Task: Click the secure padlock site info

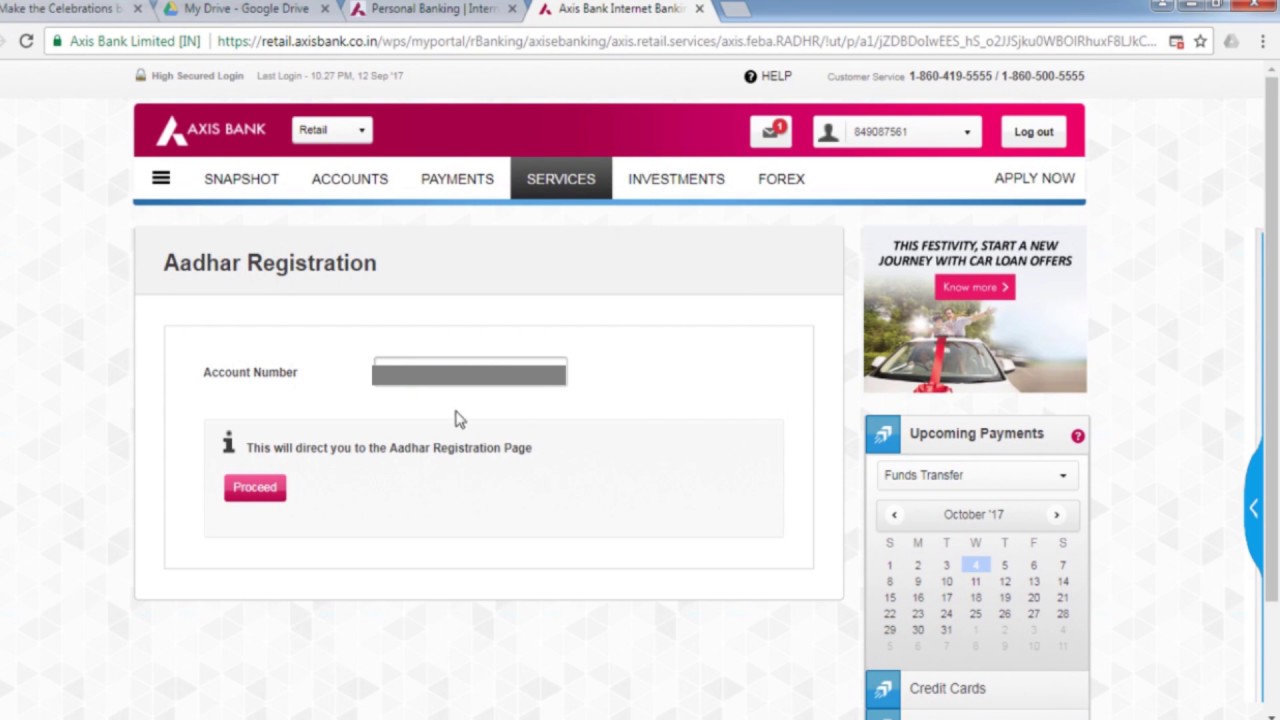Action: (x=57, y=41)
